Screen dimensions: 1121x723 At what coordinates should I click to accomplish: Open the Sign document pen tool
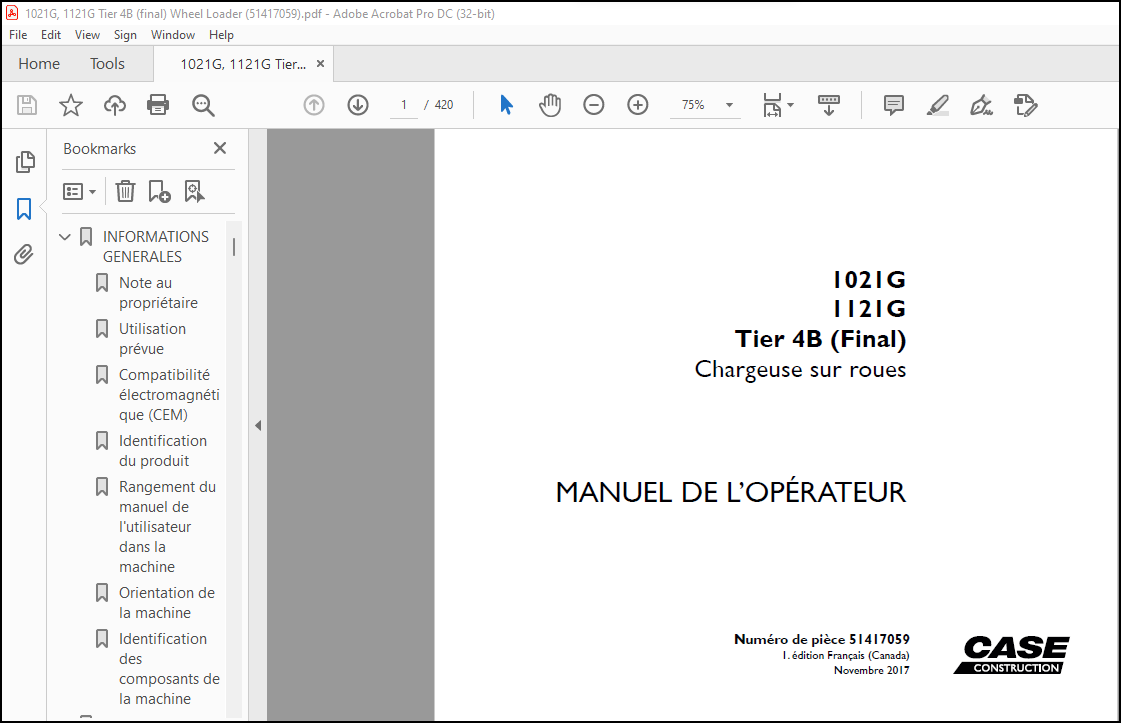pos(981,105)
